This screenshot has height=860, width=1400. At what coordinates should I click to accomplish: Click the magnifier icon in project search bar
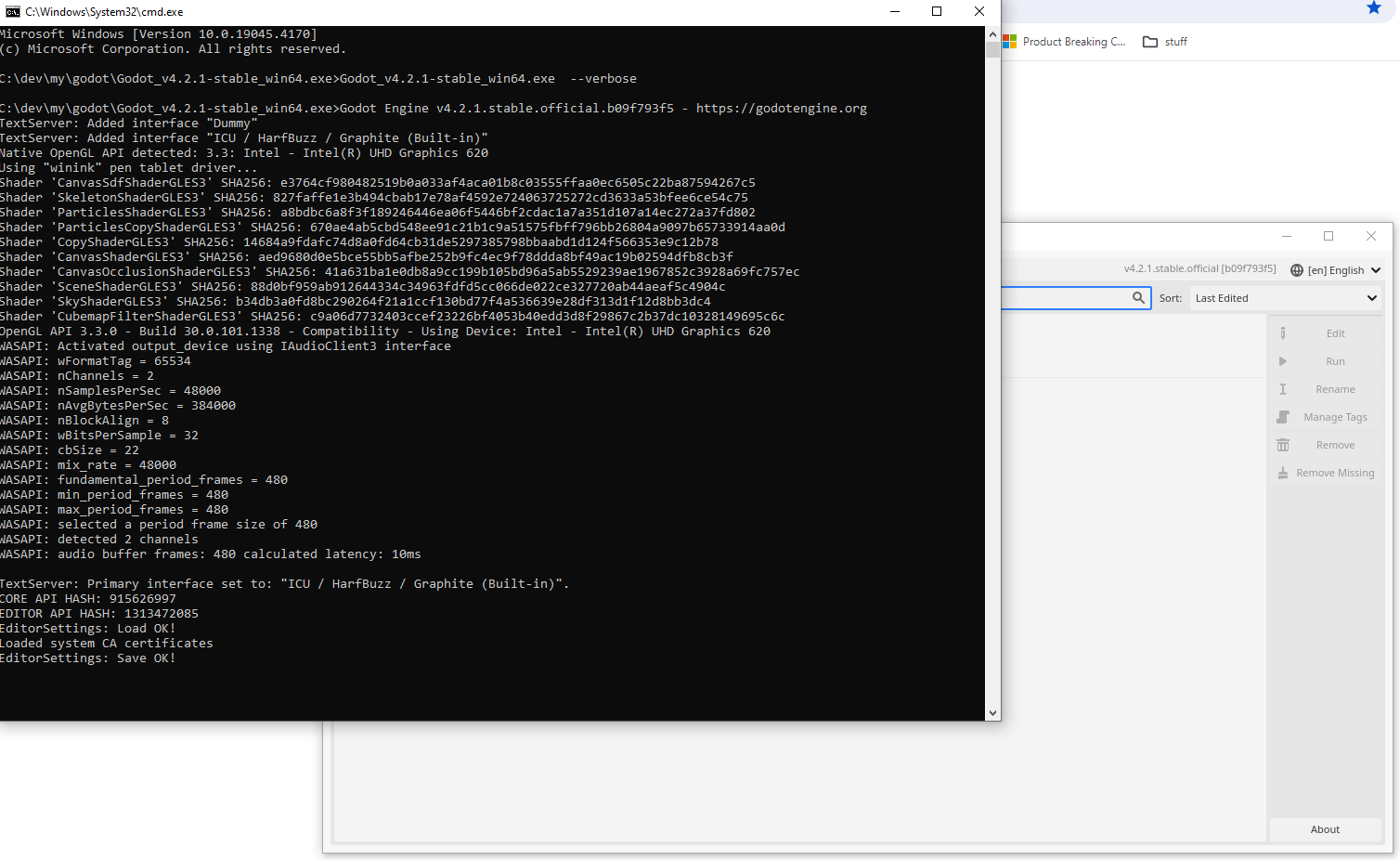[x=1139, y=297]
